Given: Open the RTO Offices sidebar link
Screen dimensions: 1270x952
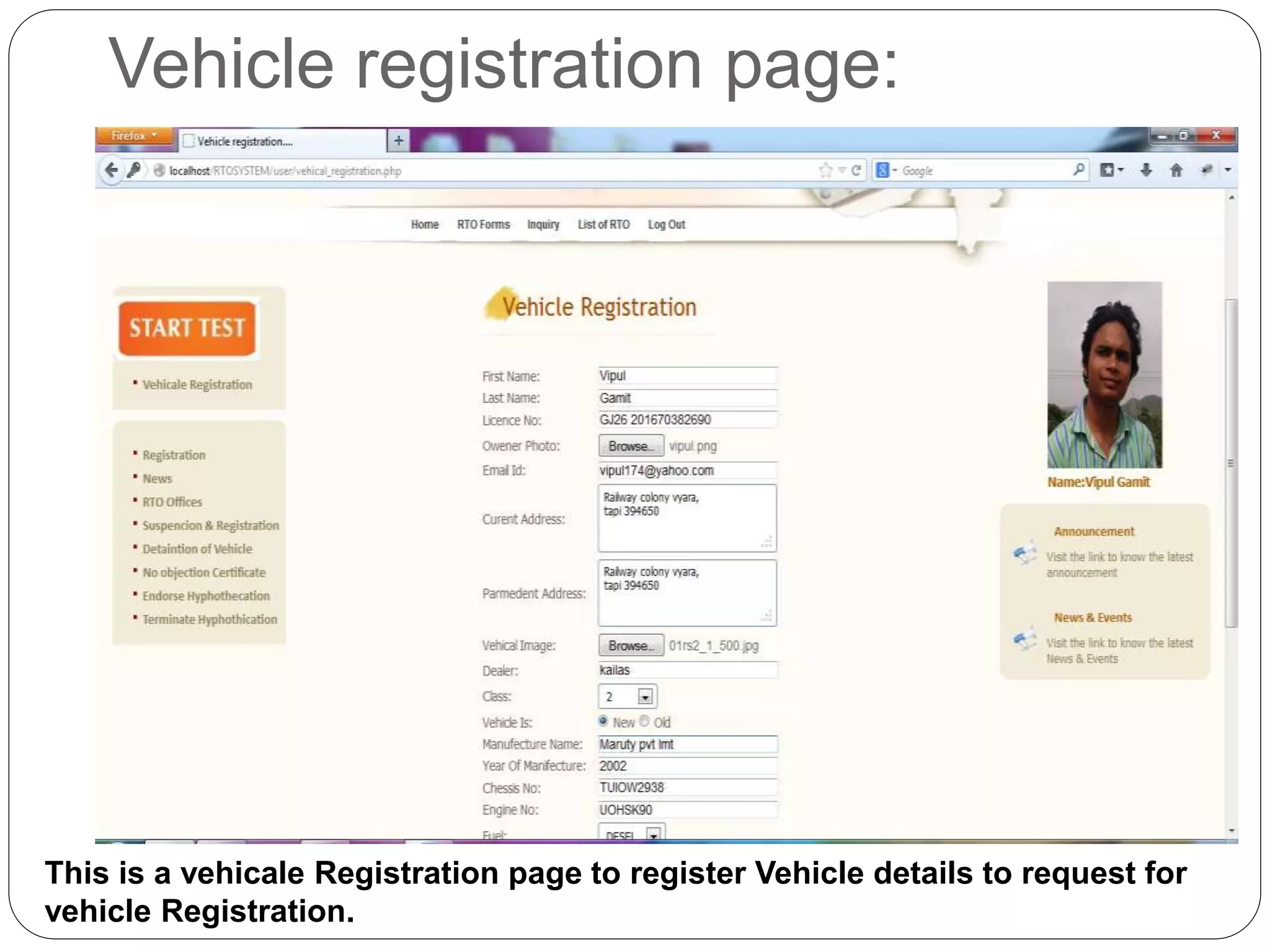Looking at the screenshot, I should click(172, 502).
